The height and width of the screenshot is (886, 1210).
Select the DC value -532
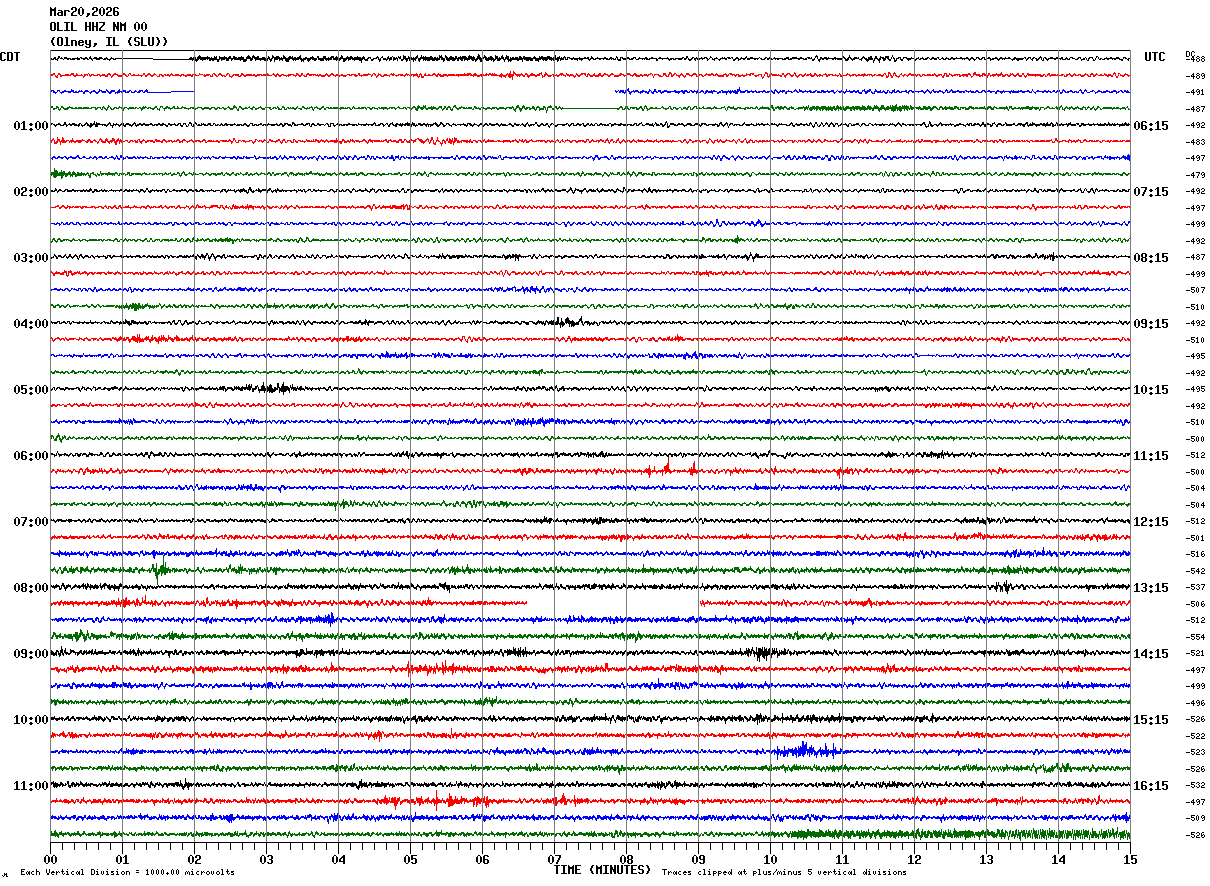(1195, 786)
